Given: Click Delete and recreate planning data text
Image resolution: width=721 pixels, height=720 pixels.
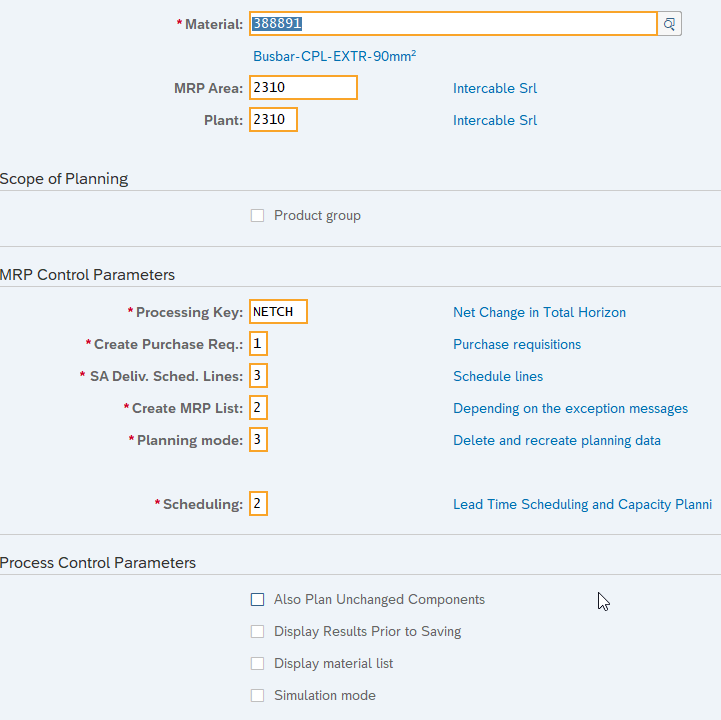Looking at the screenshot, I should 556,440.
